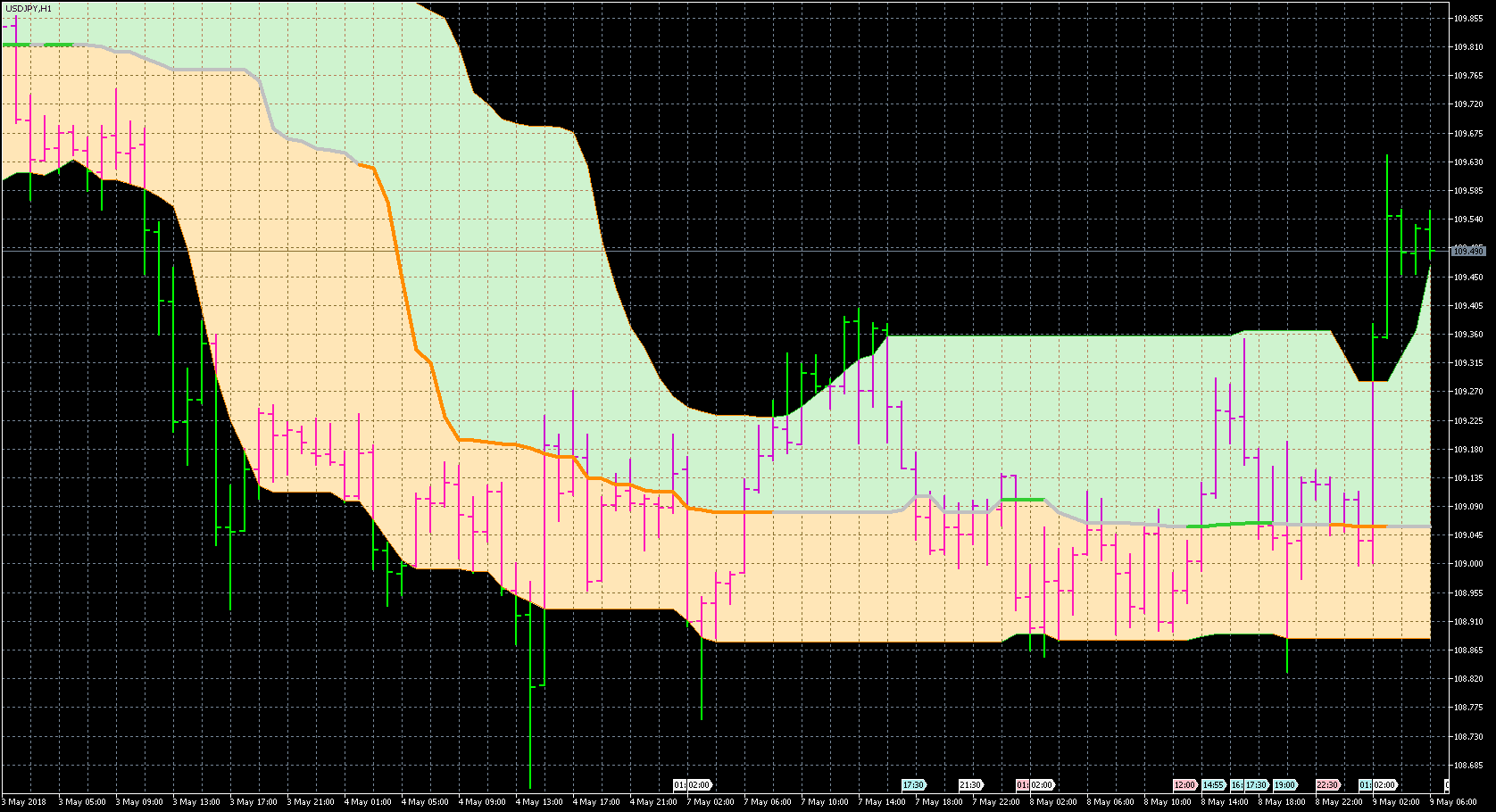The image size is (1496, 812).
Task: Select the 108.775 price level label
Action: (1468, 708)
